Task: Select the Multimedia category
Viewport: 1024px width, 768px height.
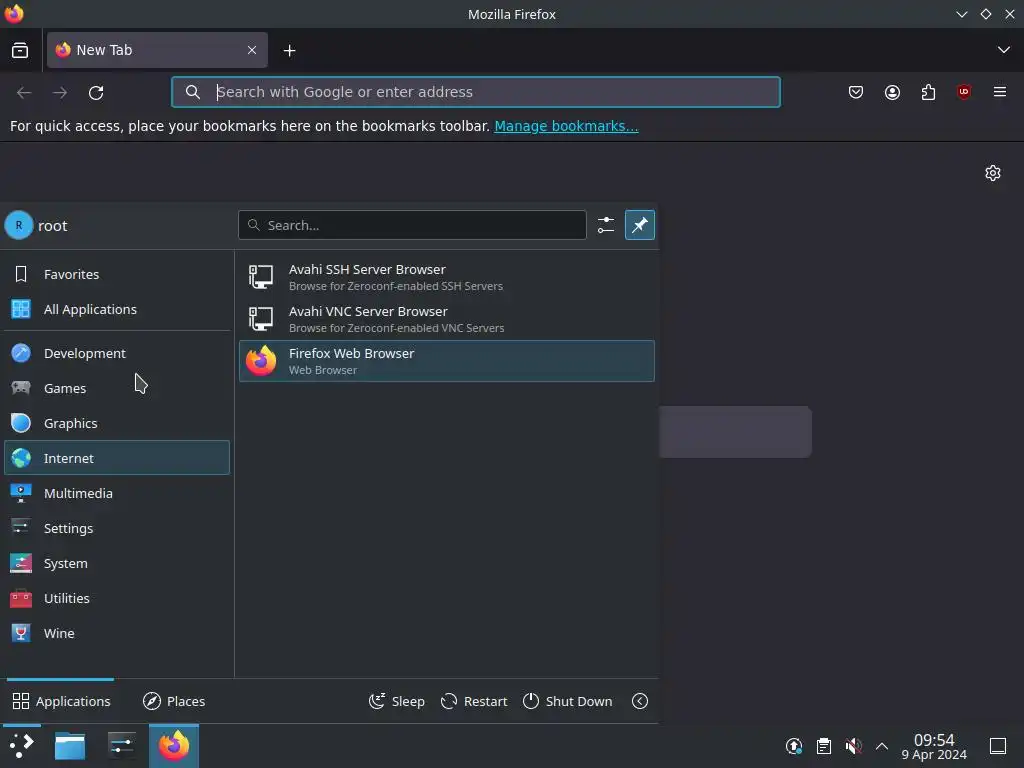Action: [x=117, y=493]
